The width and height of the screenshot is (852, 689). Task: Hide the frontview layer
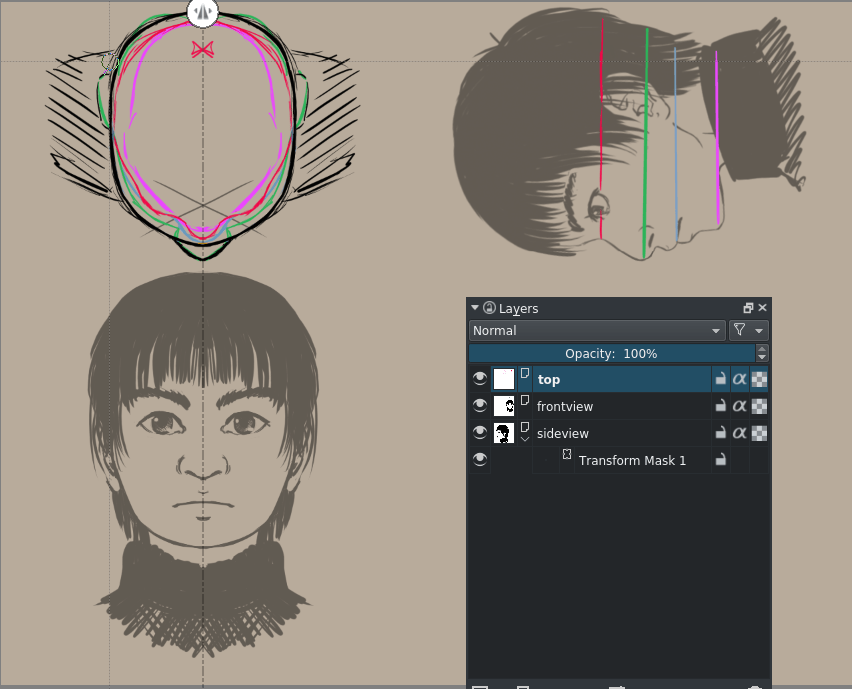(x=480, y=406)
